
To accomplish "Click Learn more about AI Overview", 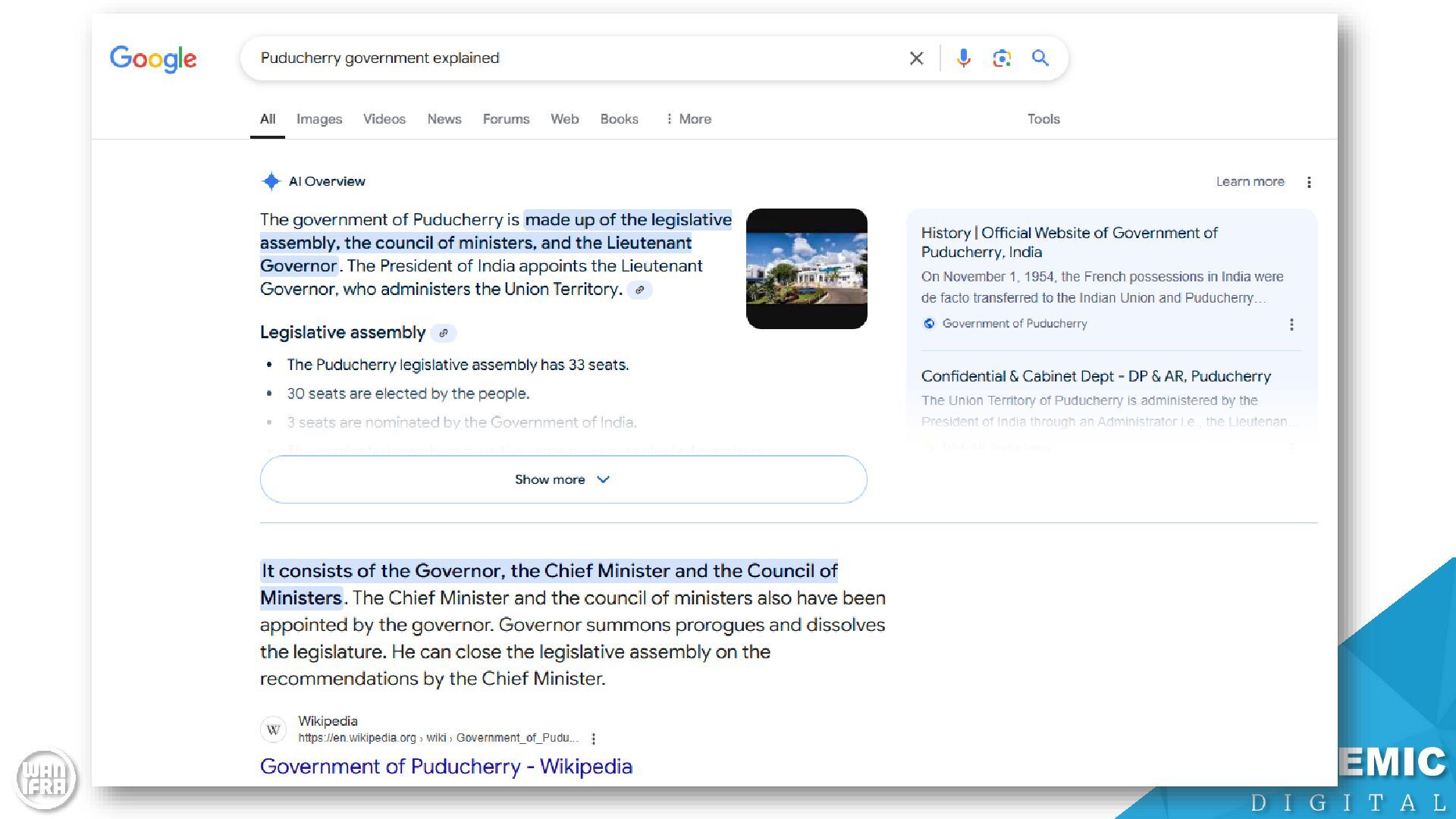I will [1250, 182].
